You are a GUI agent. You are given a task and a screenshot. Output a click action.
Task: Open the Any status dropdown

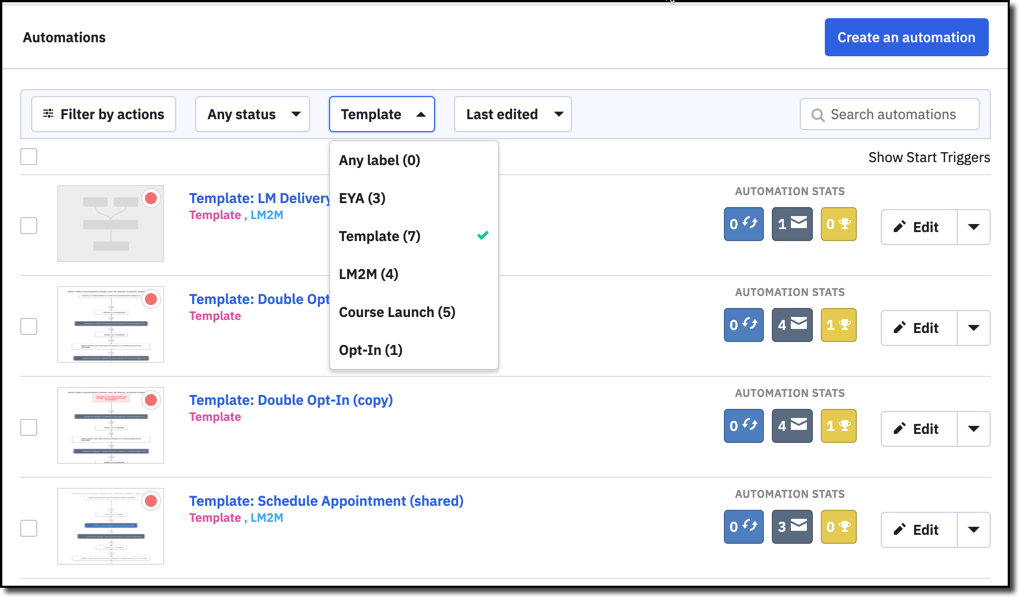click(x=253, y=114)
